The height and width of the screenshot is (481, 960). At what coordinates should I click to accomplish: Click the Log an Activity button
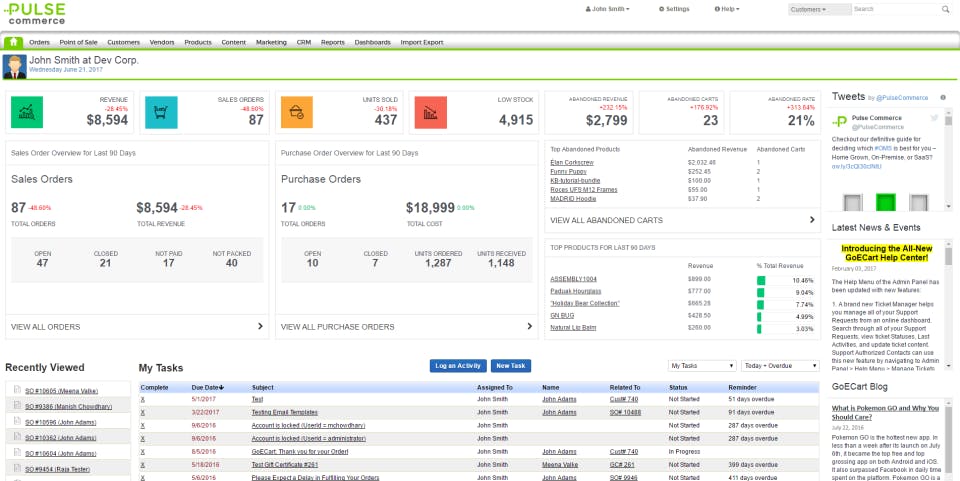458,366
